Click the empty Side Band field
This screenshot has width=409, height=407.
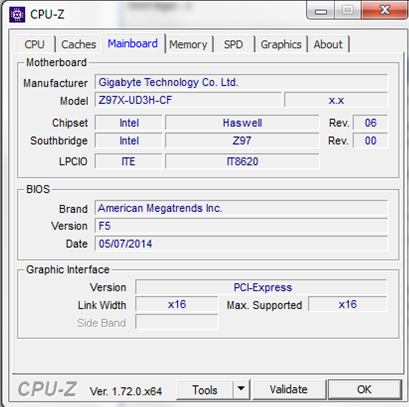pyautogui.click(x=177, y=322)
